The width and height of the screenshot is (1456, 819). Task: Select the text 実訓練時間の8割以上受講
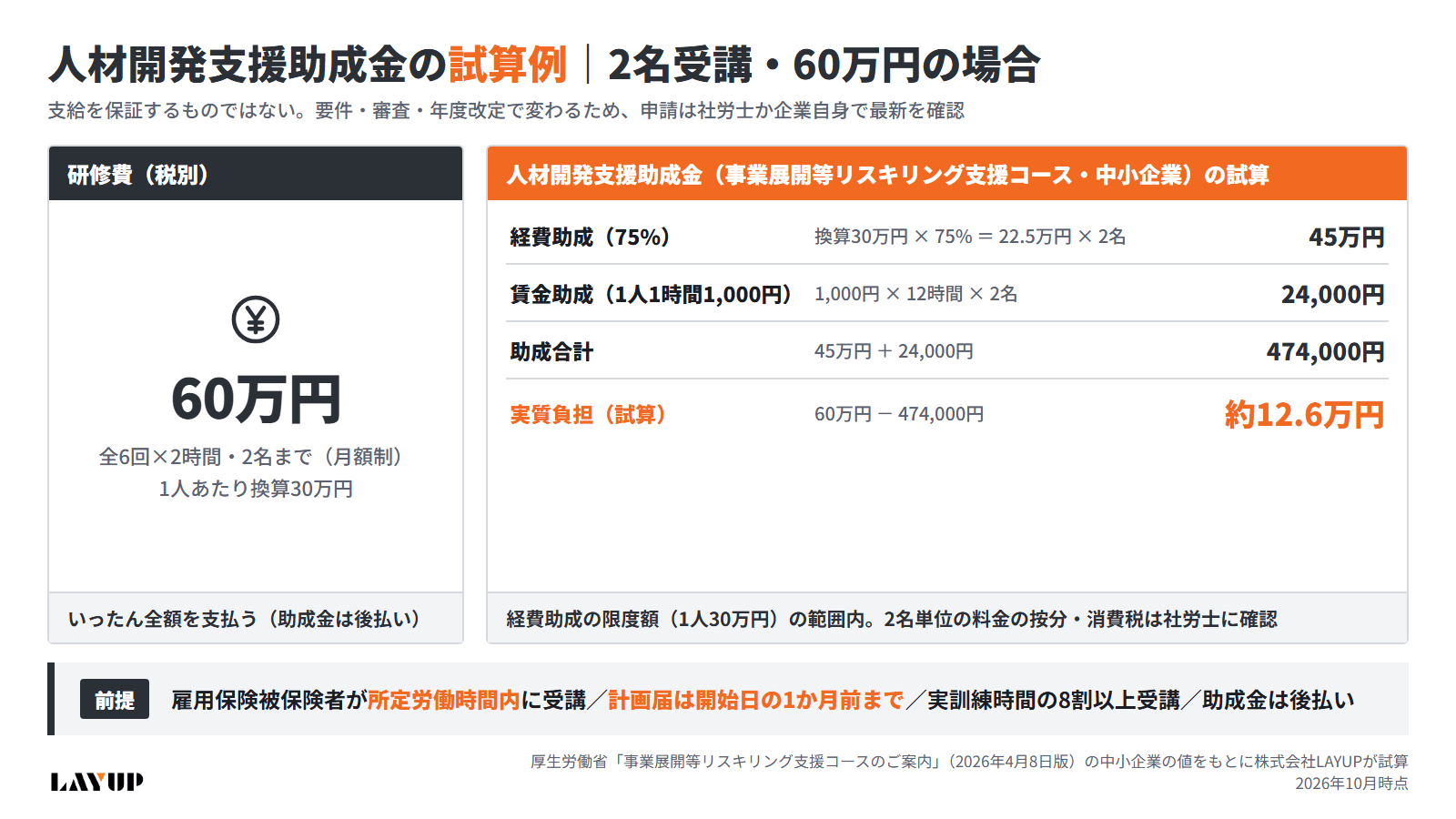click(1054, 700)
